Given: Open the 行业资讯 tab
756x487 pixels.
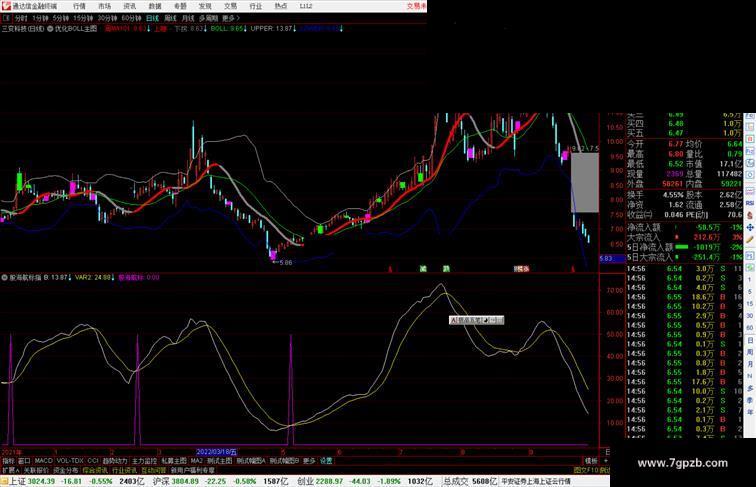Looking at the screenshot, I should pos(124,470).
